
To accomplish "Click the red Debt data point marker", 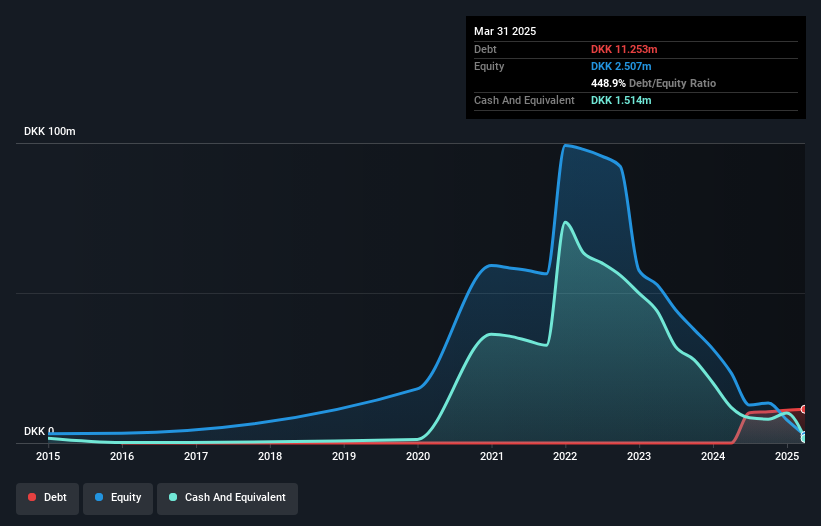I will 804,409.
